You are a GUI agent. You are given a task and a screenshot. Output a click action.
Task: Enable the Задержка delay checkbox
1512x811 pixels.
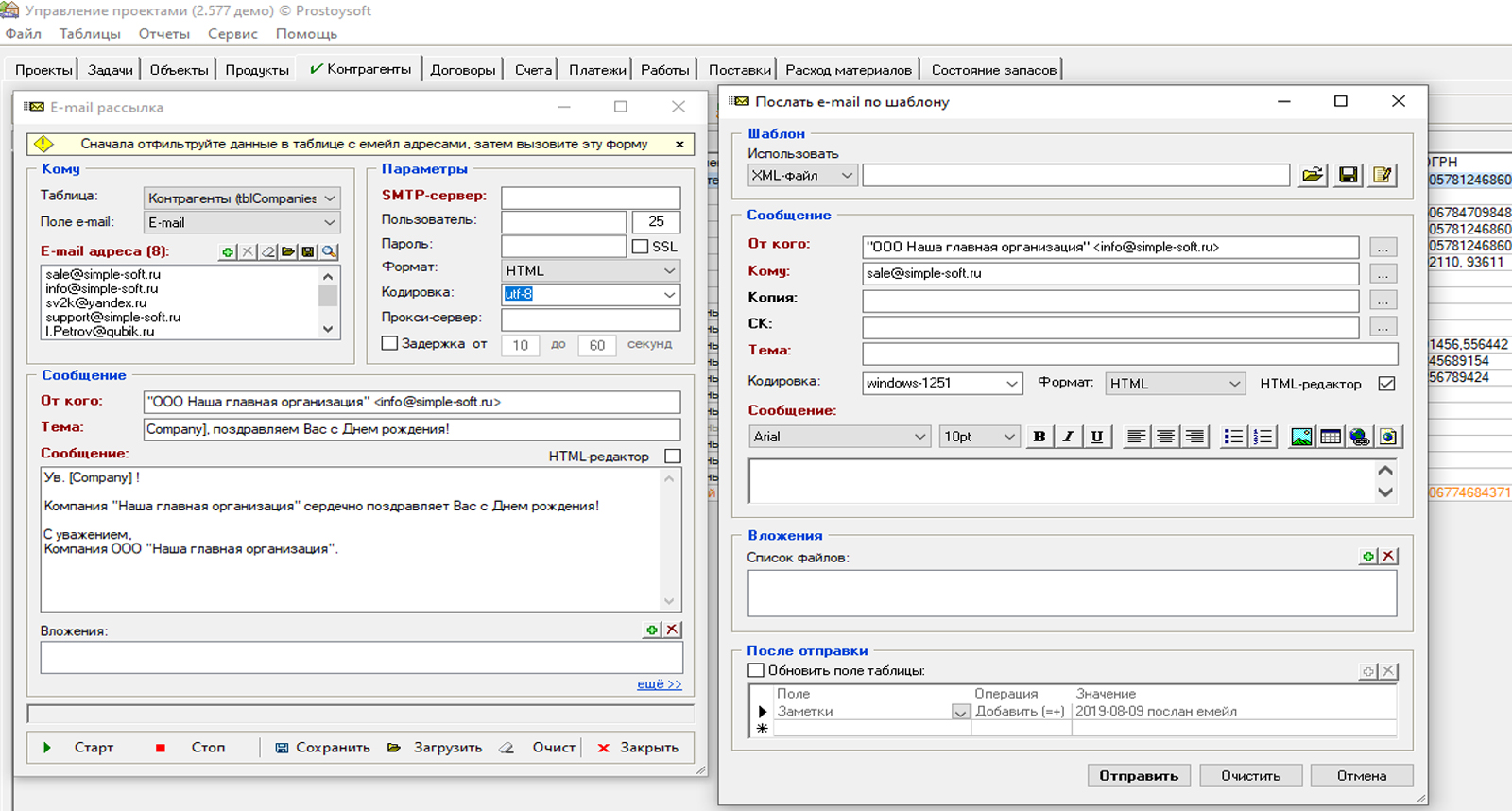coord(389,343)
